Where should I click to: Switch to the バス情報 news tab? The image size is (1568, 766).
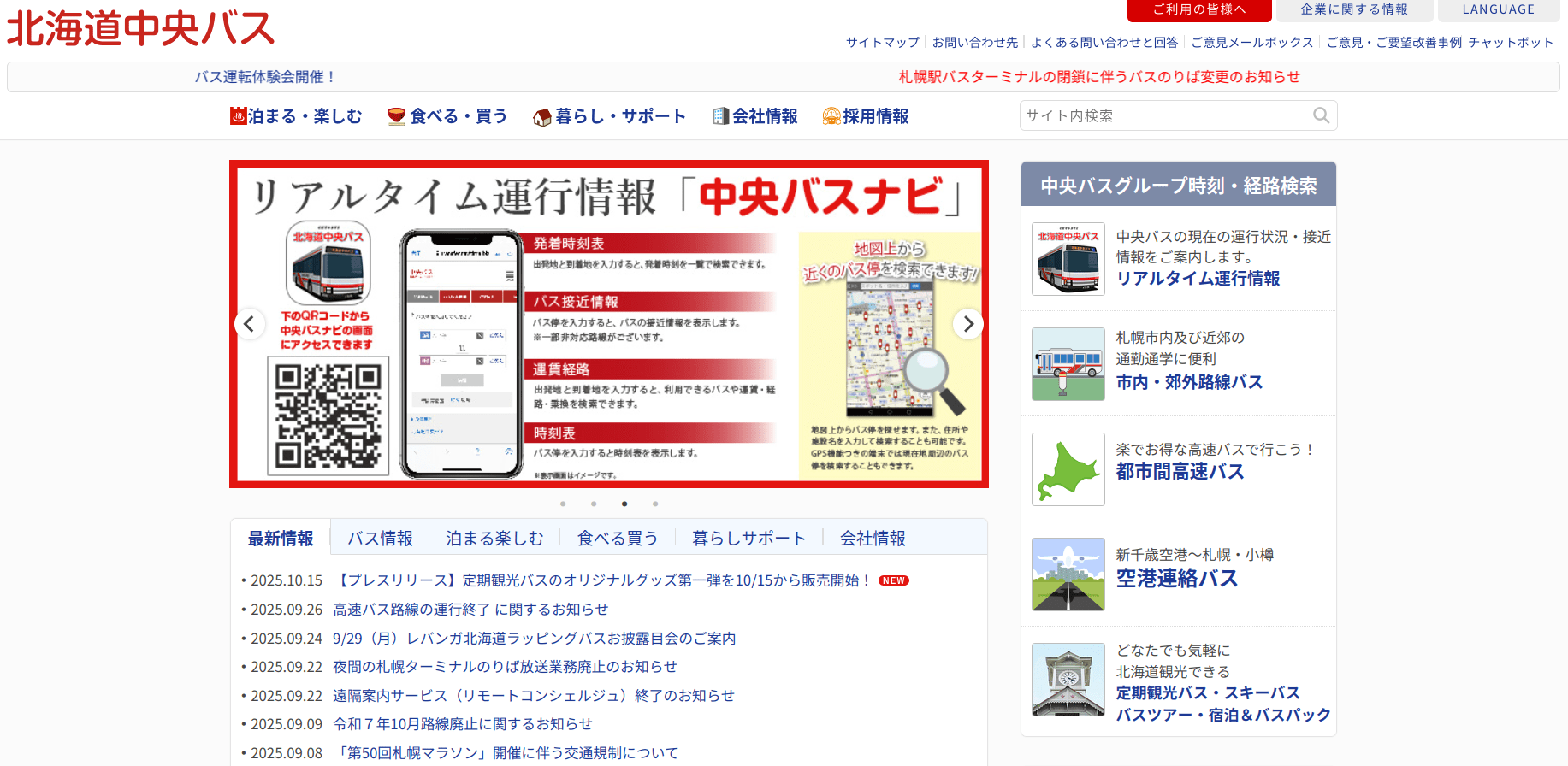380,539
